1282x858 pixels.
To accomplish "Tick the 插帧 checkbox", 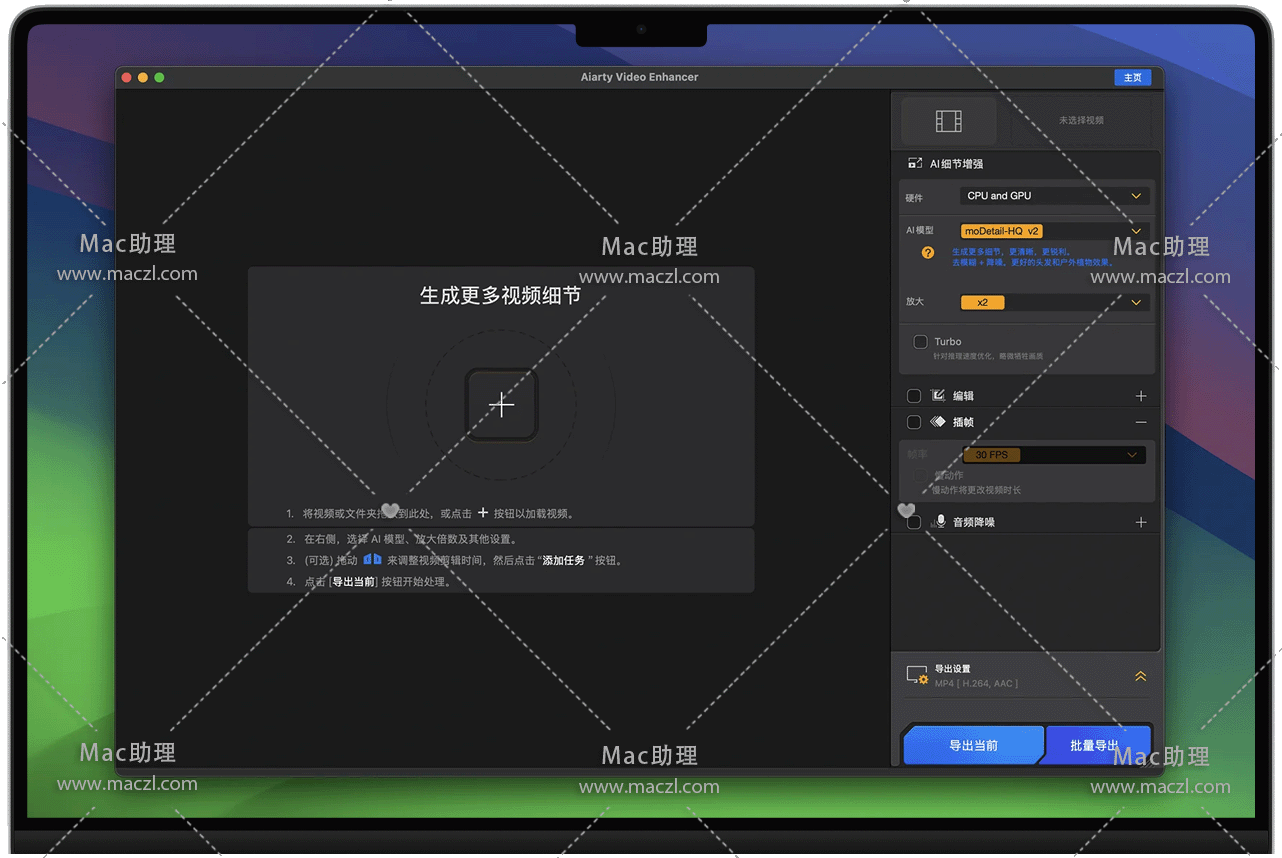I will point(914,422).
